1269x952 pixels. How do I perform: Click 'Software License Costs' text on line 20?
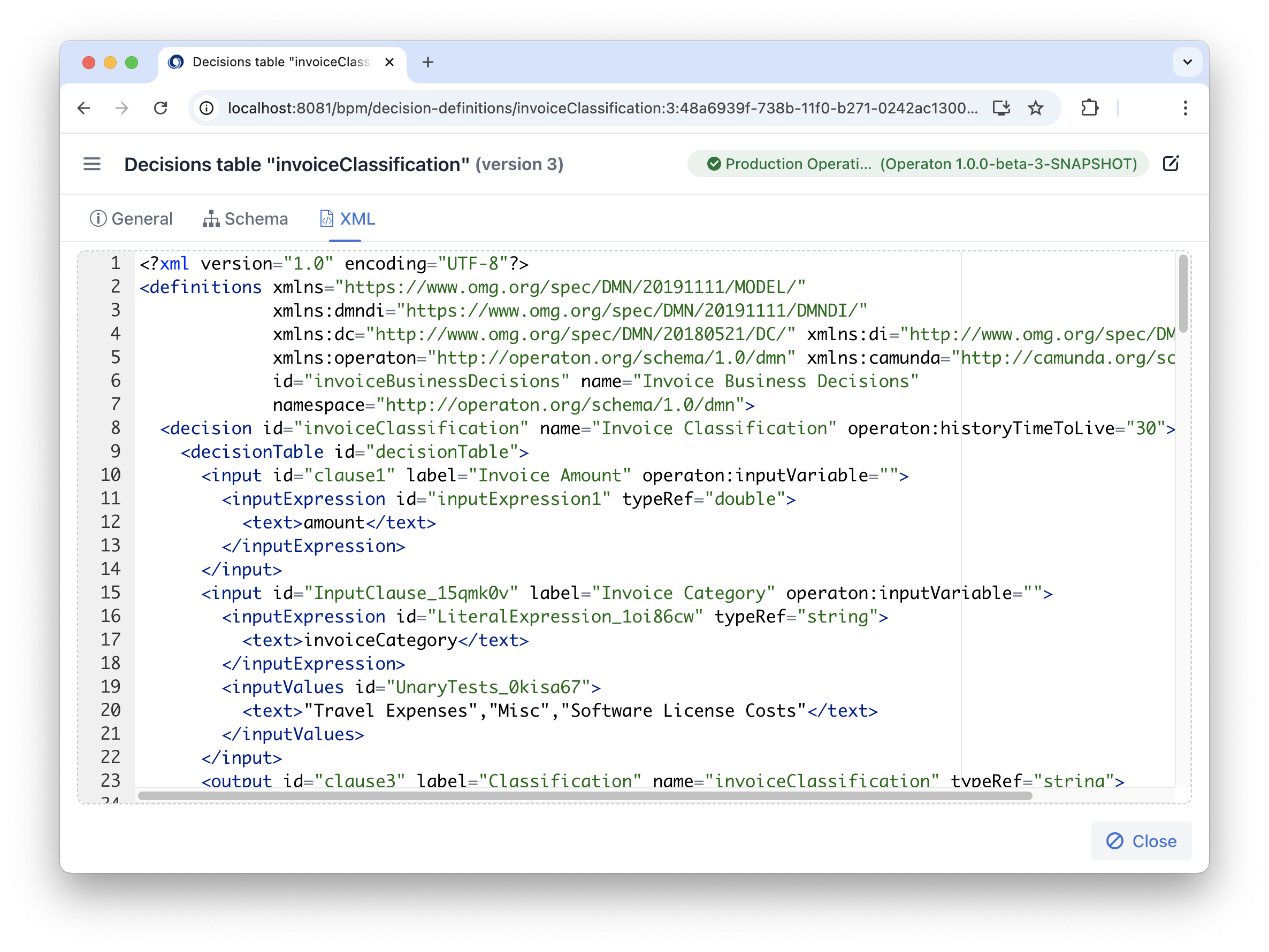(683, 710)
